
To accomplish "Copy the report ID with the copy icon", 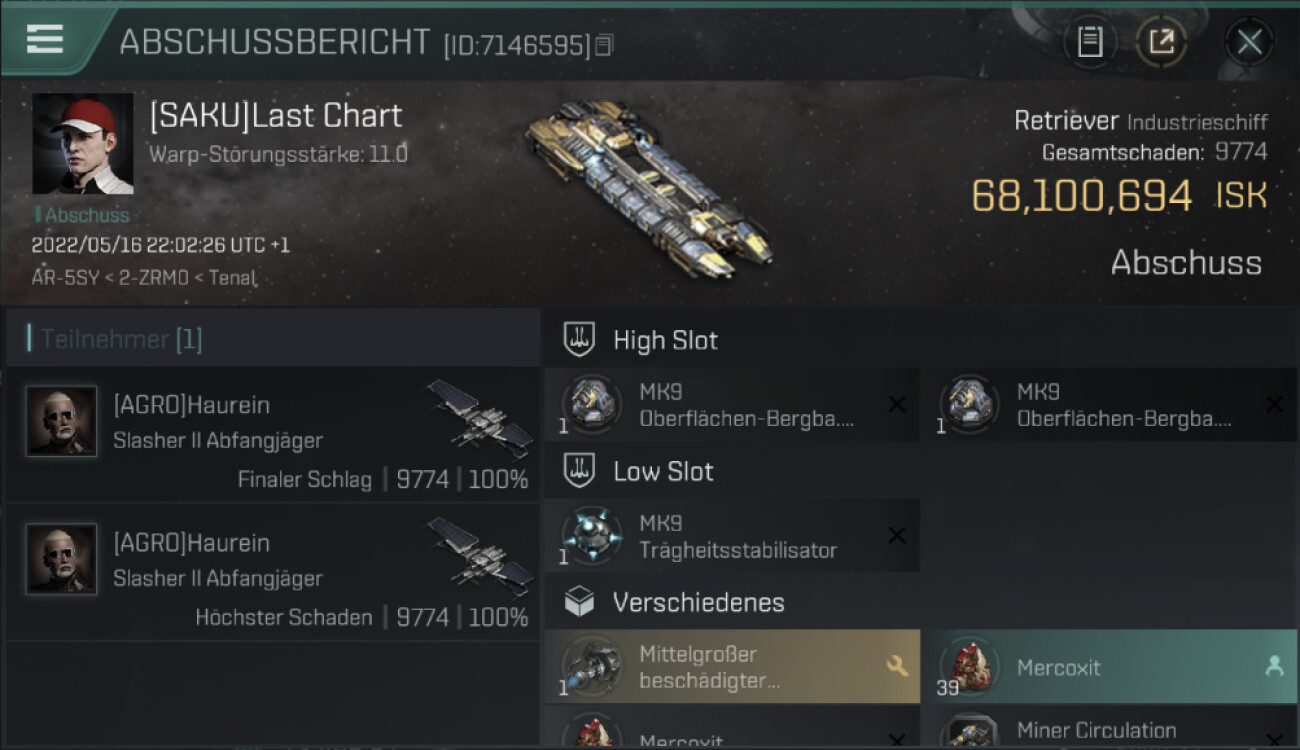I will 603,45.
